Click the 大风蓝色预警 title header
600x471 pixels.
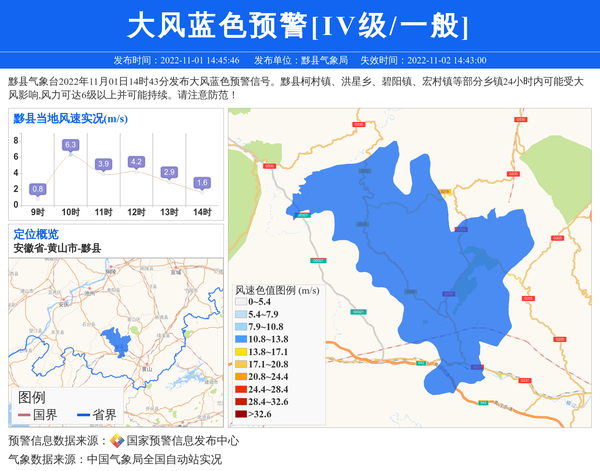tap(299, 24)
